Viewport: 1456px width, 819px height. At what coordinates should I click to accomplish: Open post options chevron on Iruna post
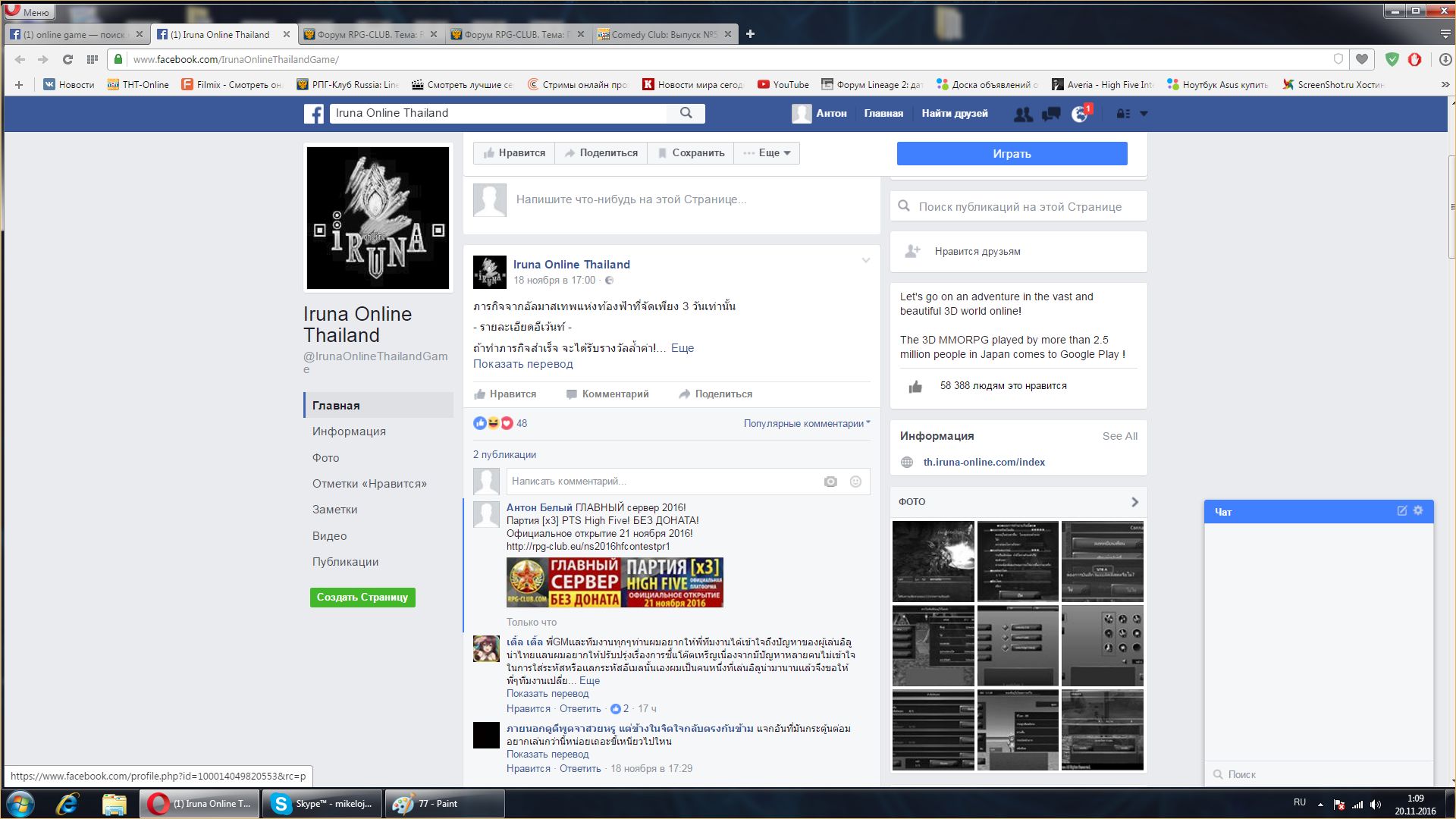pos(865,261)
